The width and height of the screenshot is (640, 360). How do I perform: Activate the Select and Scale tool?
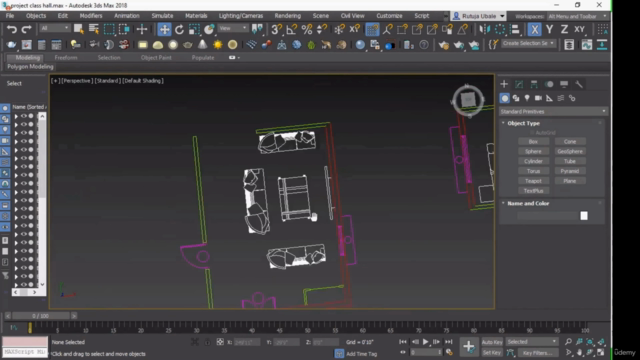pyautogui.click(x=194, y=29)
